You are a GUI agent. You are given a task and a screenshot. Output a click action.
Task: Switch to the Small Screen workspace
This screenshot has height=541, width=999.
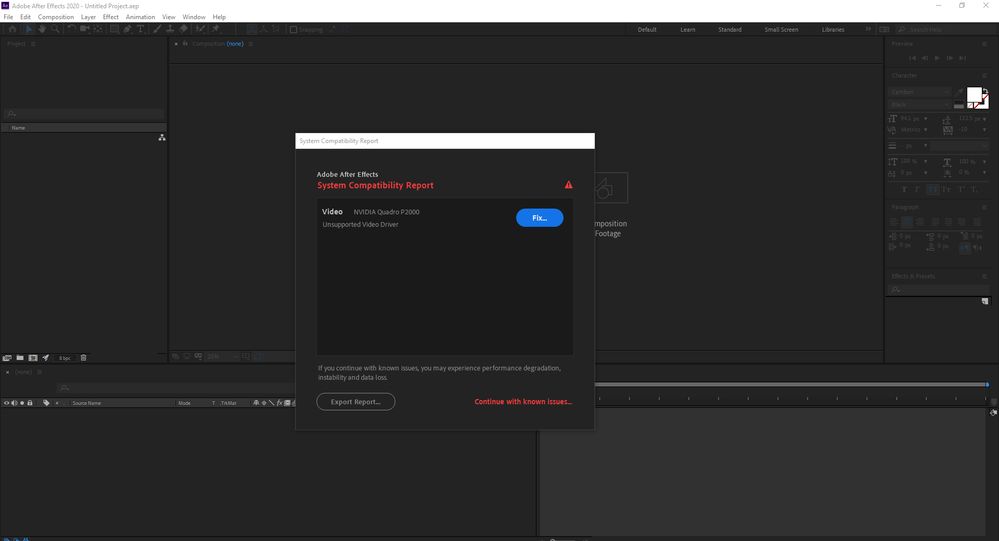pos(781,29)
